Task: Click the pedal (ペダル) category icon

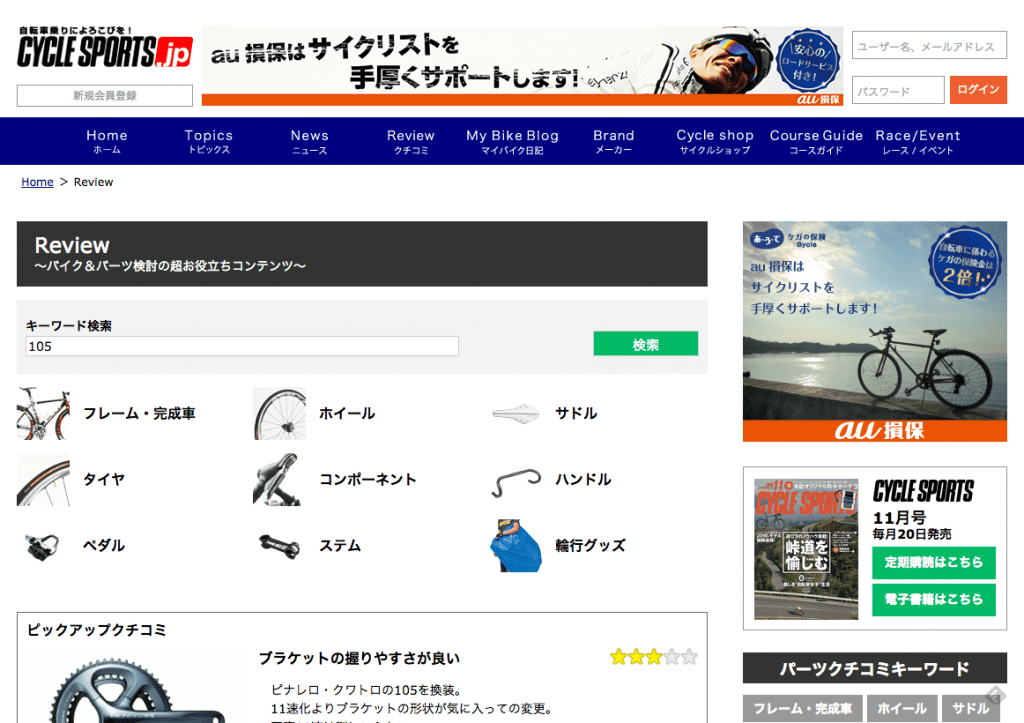Action: (x=44, y=546)
